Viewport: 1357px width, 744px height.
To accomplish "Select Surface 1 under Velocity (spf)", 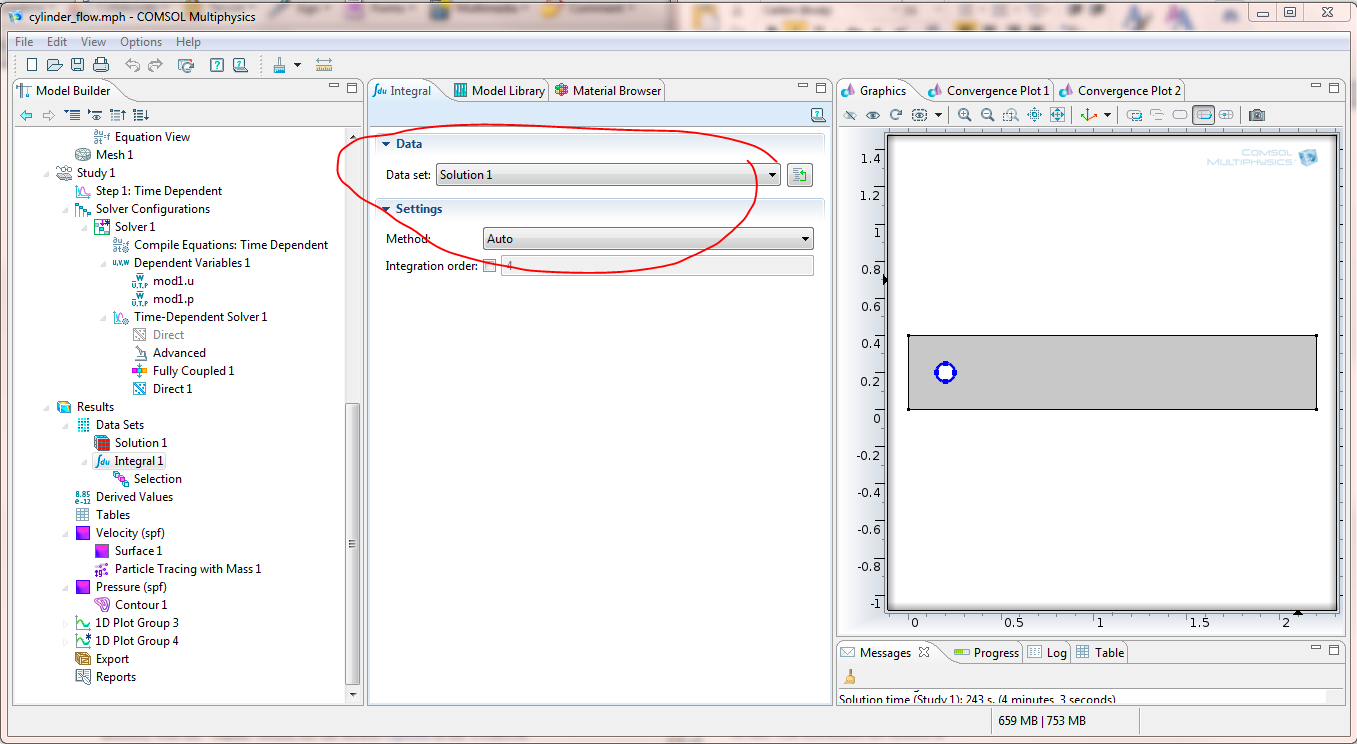I will (138, 551).
